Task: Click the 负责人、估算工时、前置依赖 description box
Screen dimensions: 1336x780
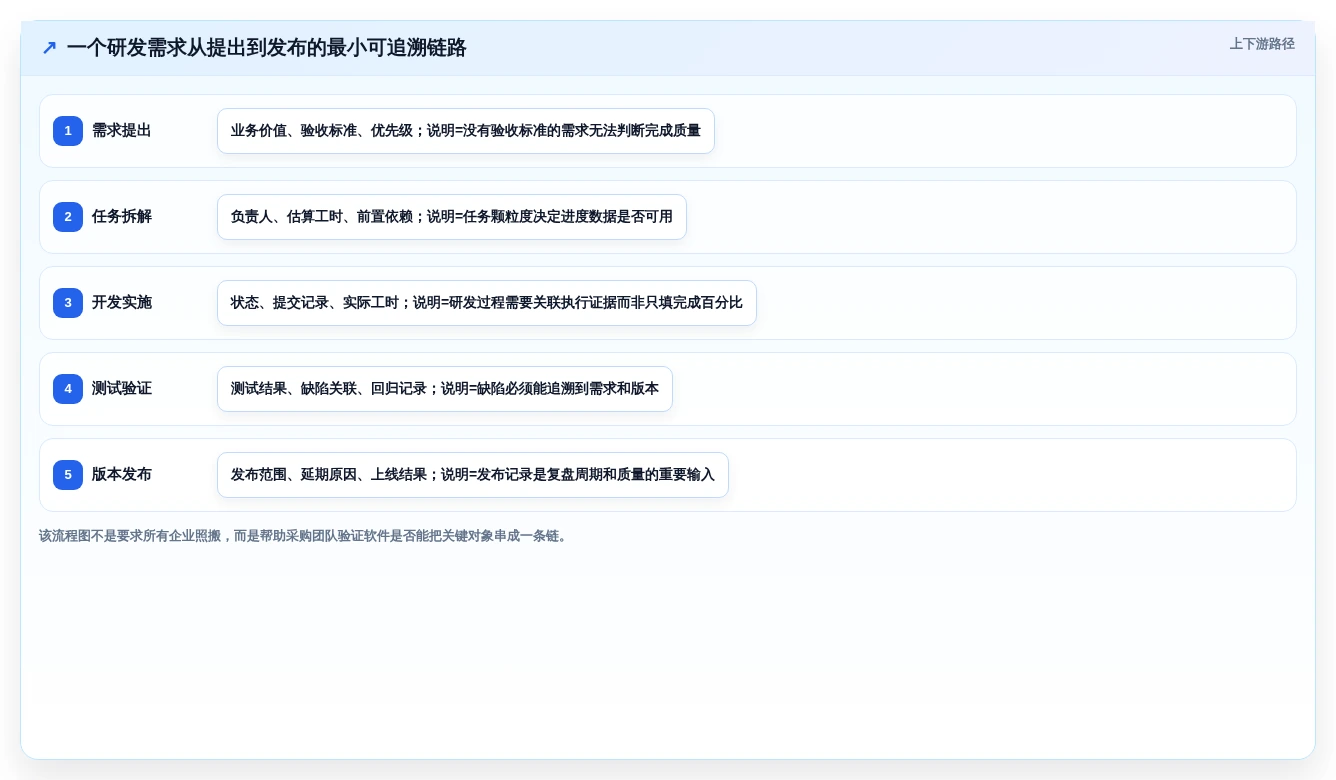Action: (452, 217)
